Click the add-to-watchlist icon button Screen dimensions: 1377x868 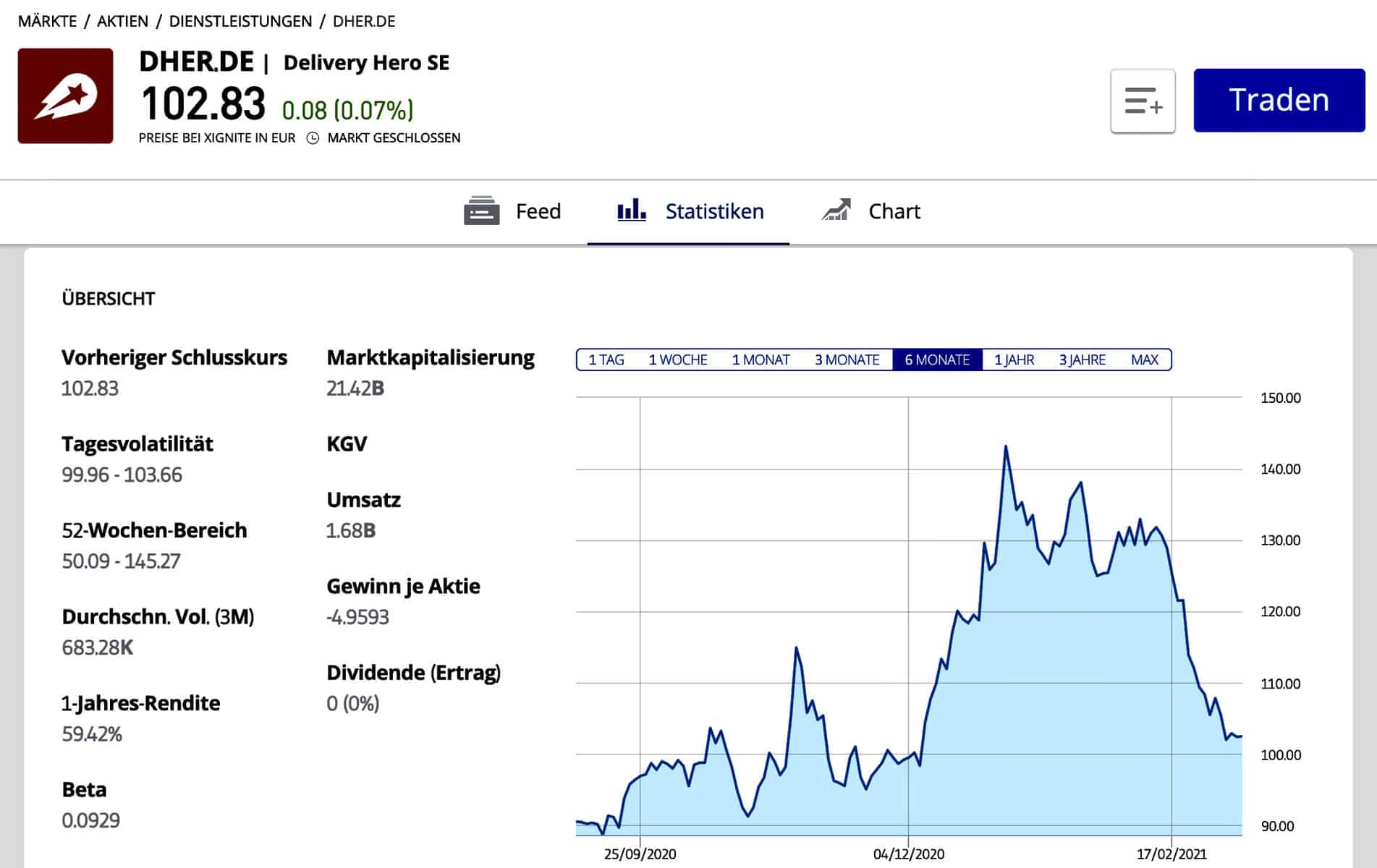1143,101
